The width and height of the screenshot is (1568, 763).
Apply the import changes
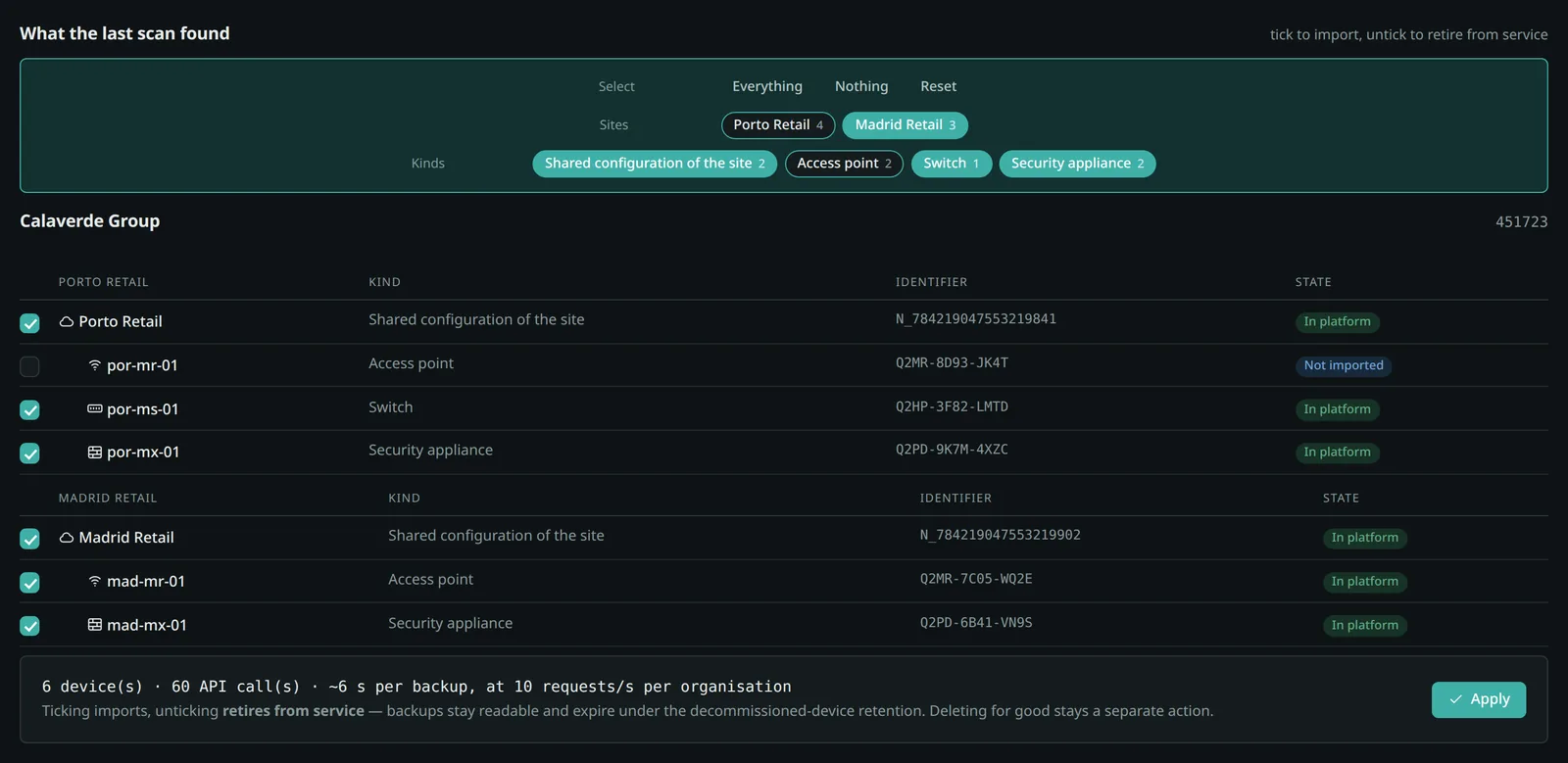[x=1479, y=699]
